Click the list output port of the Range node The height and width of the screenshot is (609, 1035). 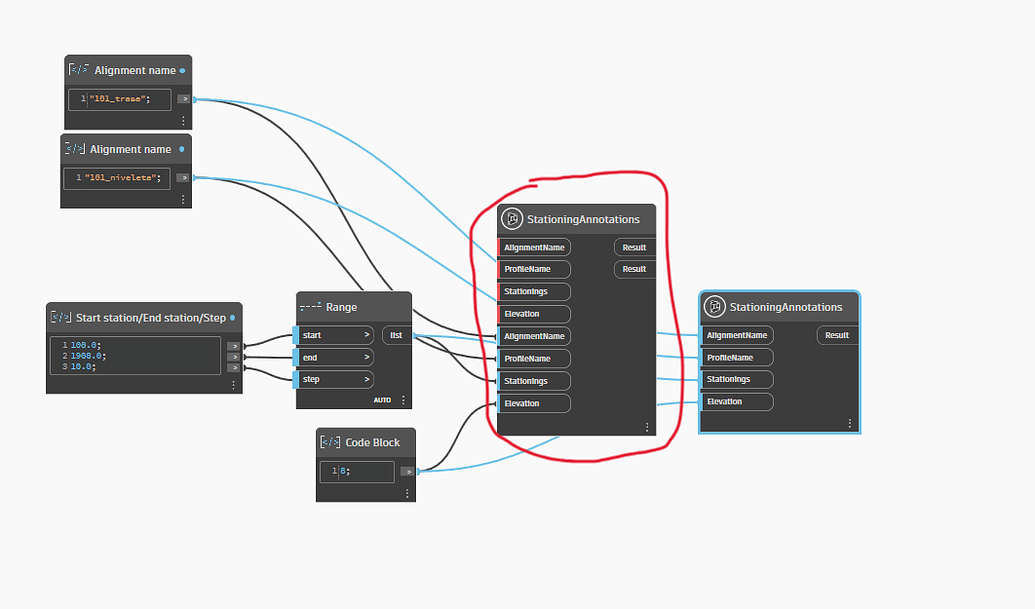(396, 335)
